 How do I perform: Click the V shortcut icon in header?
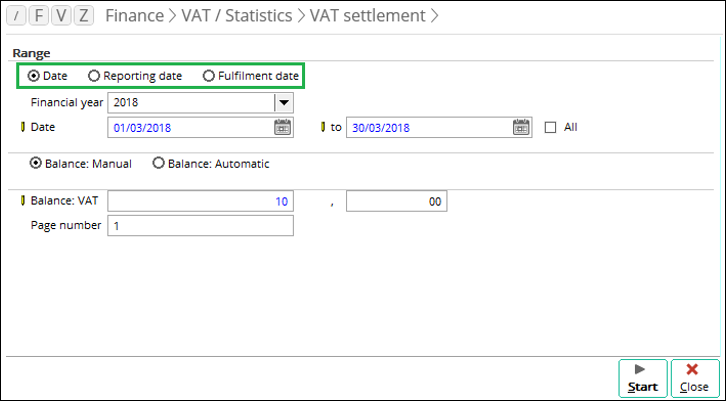(62, 16)
